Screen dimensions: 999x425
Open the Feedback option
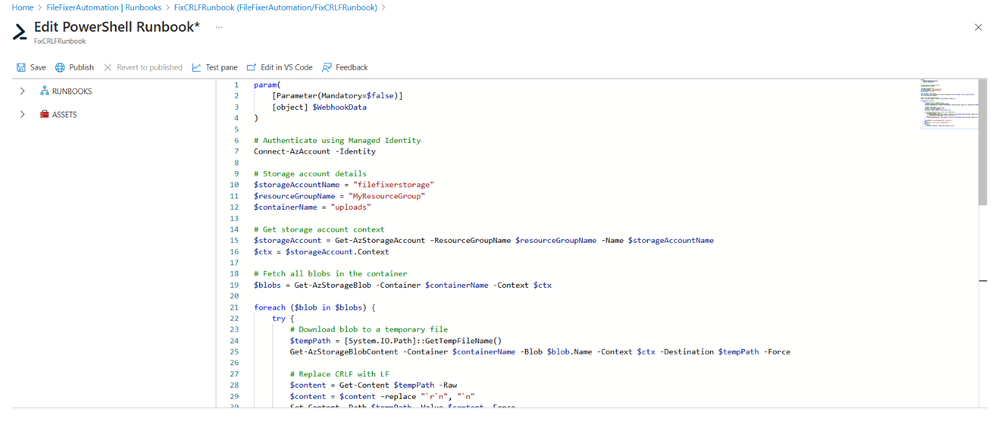(352, 67)
